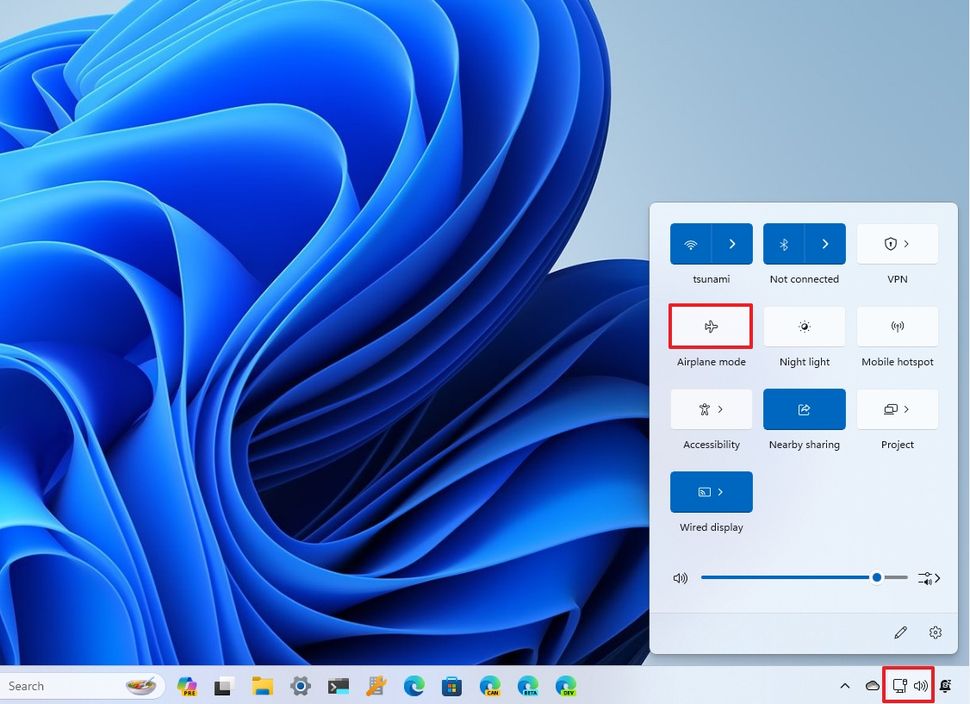Show hidden icons via the tray chevron
This screenshot has width=970, height=704.
(x=844, y=686)
